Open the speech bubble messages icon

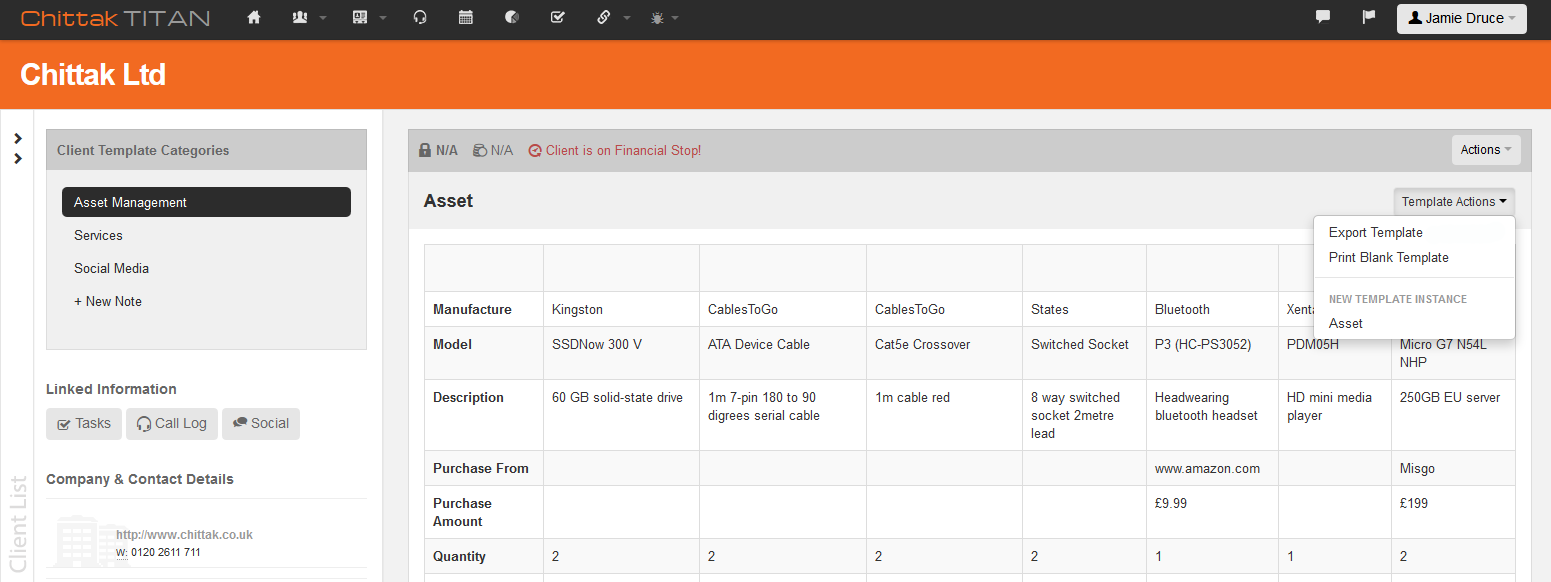click(x=1323, y=17)
